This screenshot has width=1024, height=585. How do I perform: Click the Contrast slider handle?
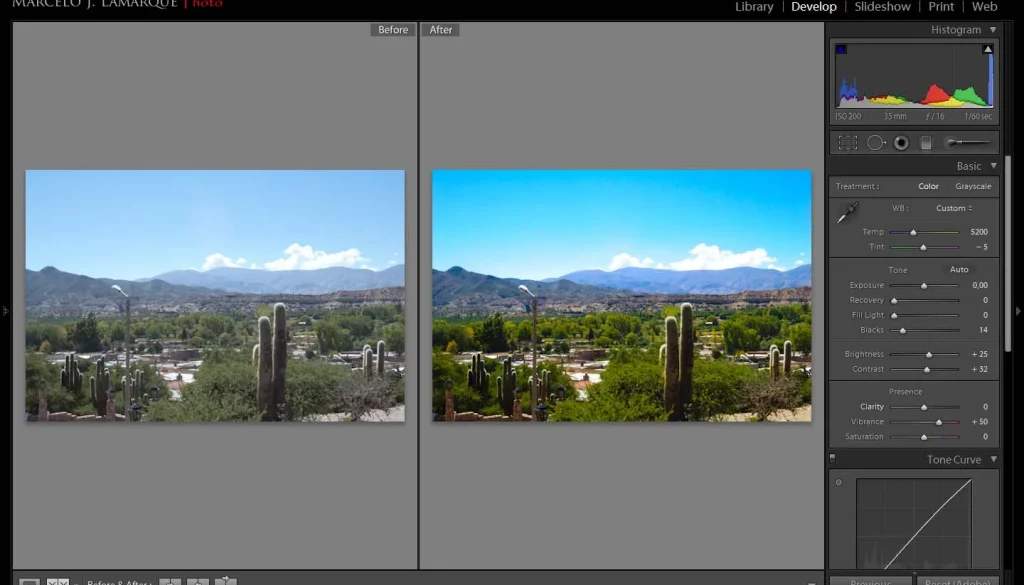tap(927, 370)
